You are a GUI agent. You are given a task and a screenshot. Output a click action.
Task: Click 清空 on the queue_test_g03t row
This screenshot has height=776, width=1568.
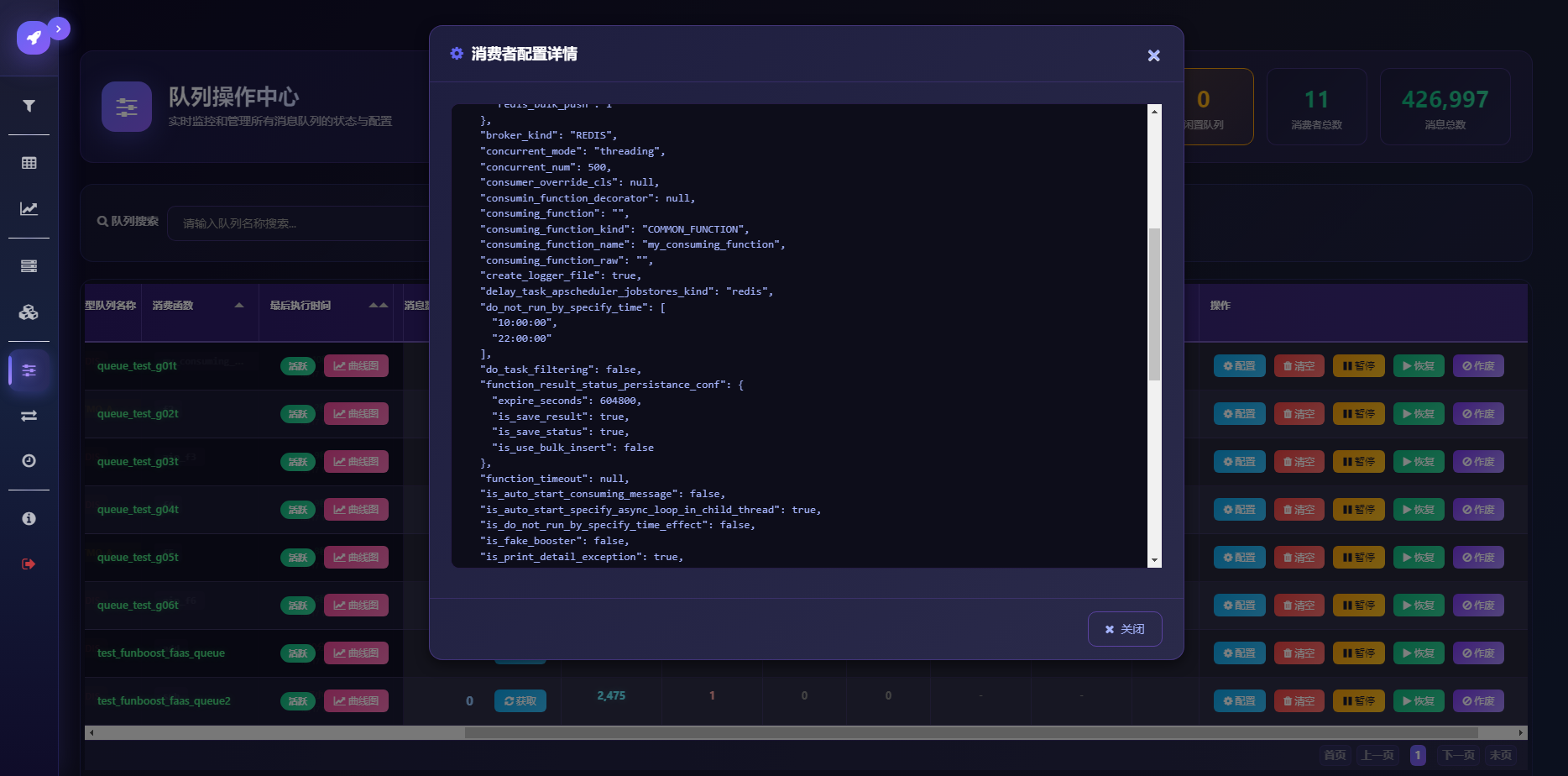pyautogui.click(x=1299, y=462)
